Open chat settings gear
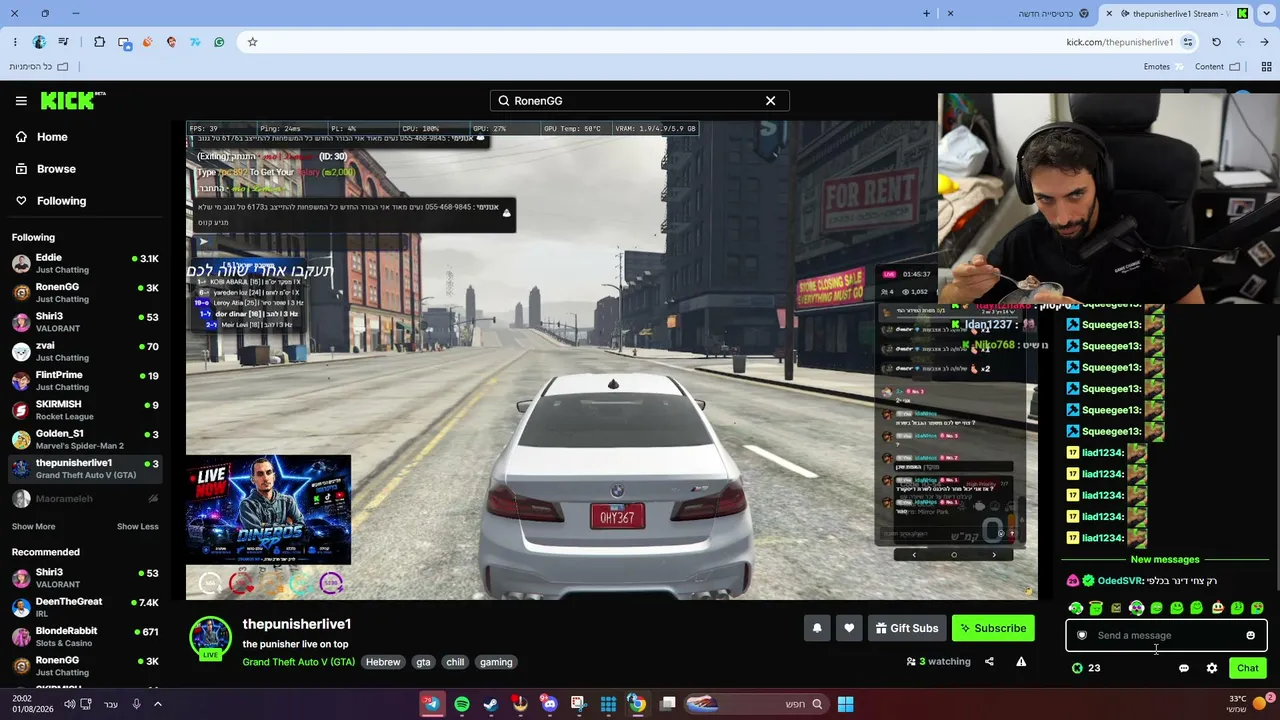1280x720 pixels. tap(1212, 668)
